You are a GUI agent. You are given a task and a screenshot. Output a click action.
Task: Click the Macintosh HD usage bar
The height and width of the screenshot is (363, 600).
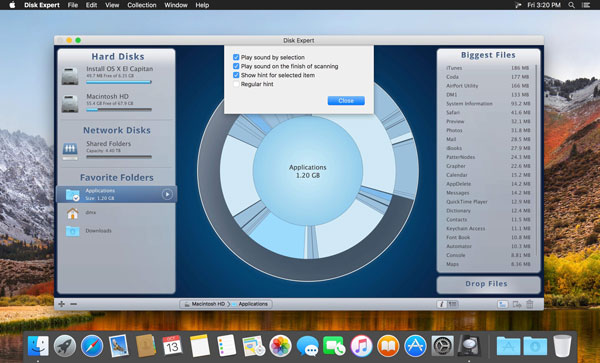[119, 110]
